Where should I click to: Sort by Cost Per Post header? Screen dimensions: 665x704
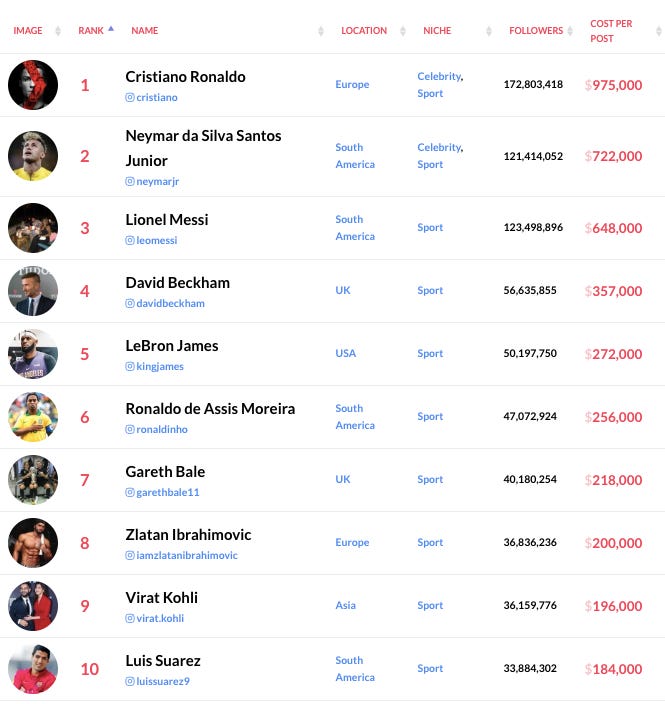[616, 31]
